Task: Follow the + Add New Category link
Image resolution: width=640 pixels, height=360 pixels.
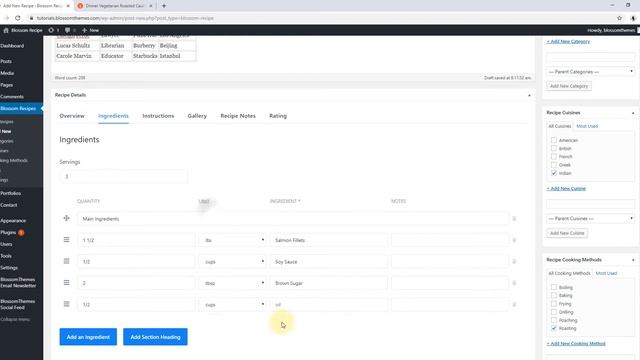Action: coord(568,41)
